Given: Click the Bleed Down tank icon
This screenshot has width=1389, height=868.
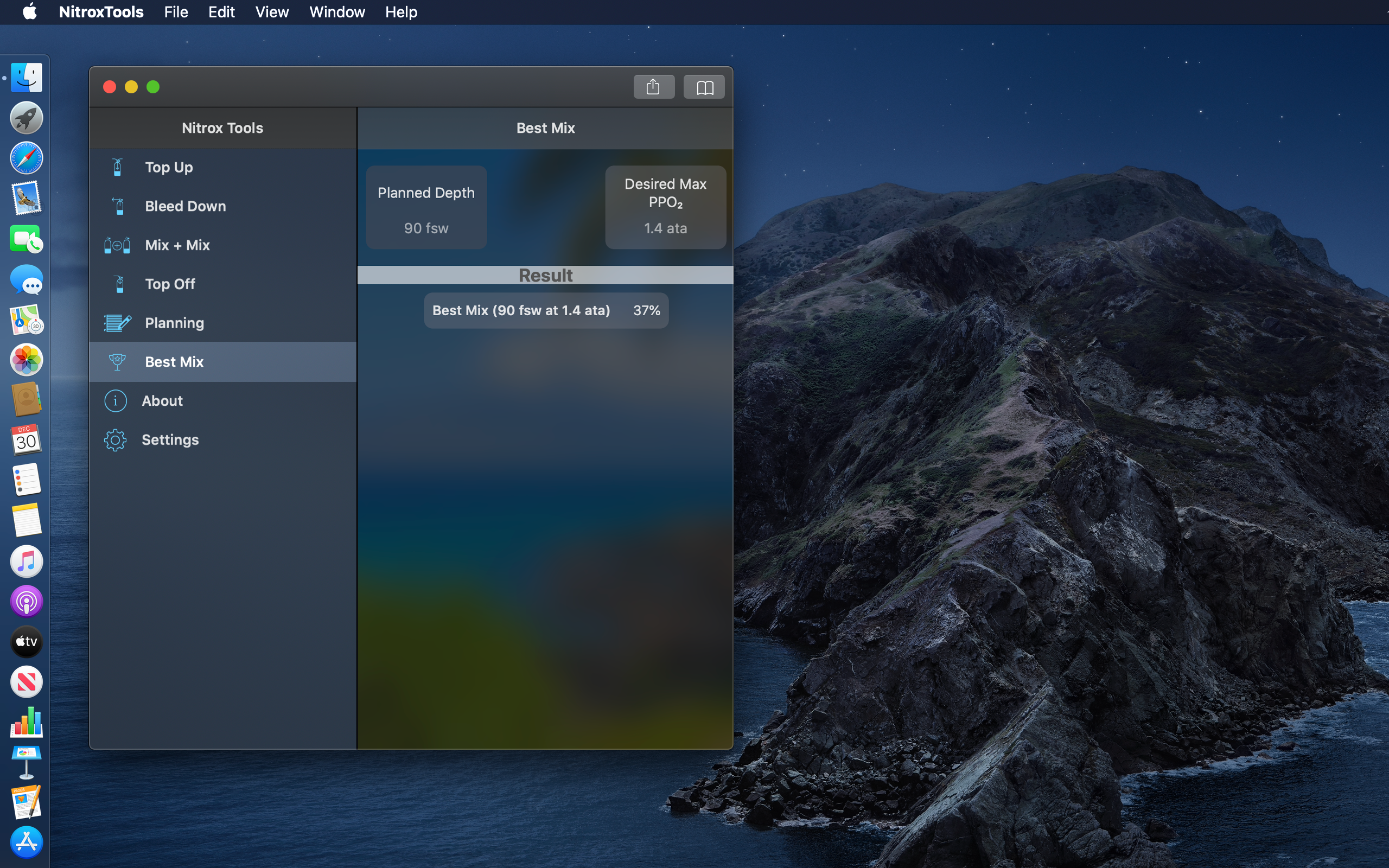Looking at the screenshot, I should [118, 206].
